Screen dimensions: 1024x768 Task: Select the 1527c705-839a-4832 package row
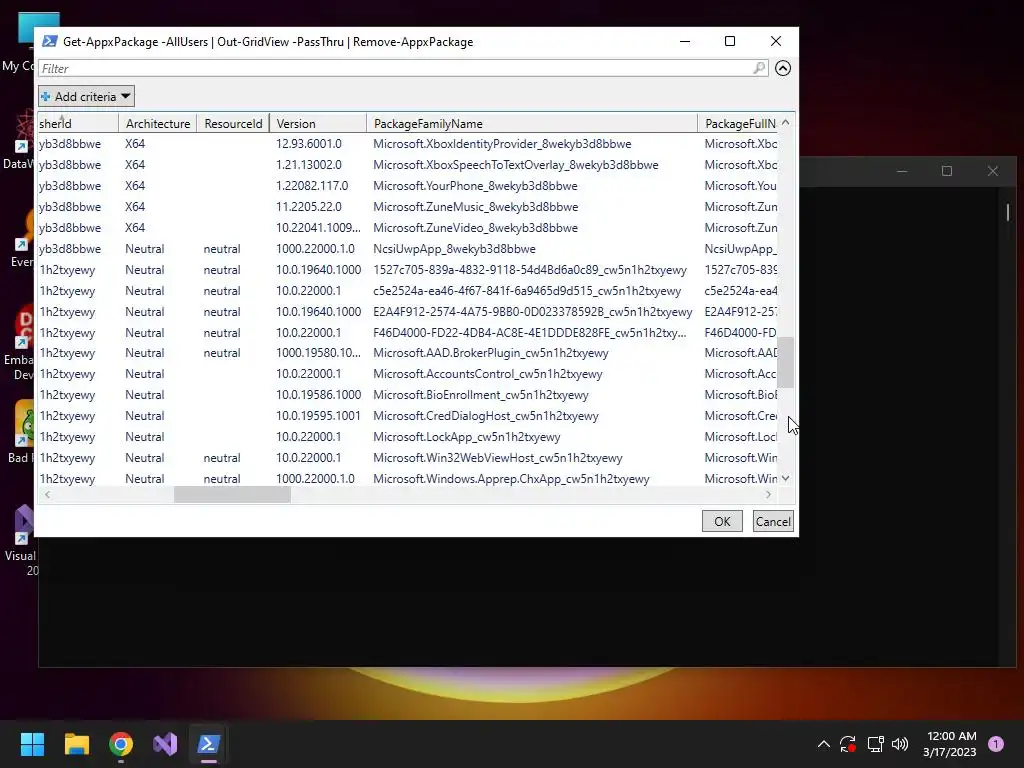click(x=408, y=269)
